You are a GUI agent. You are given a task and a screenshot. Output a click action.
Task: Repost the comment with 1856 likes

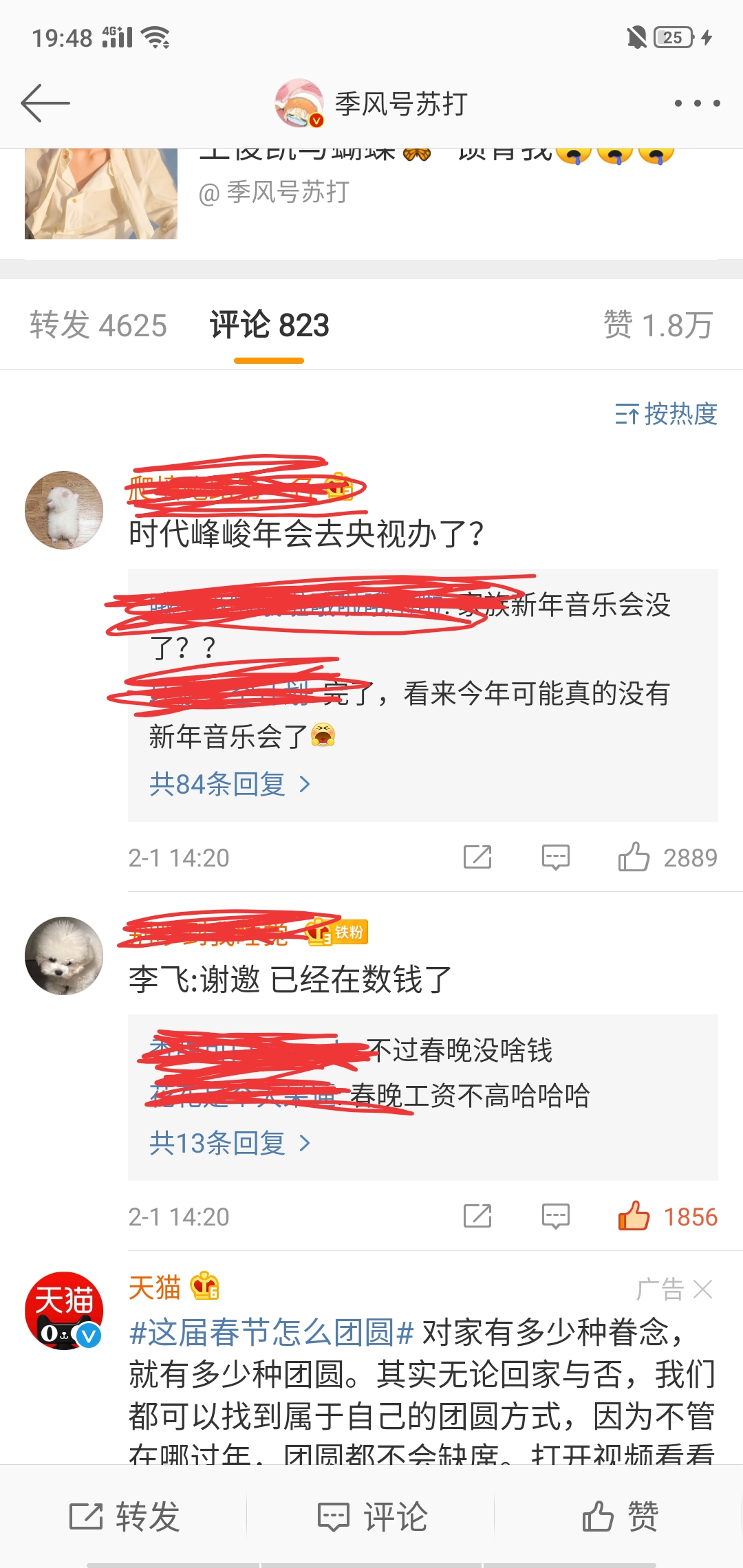click(x=477, y=1216)
